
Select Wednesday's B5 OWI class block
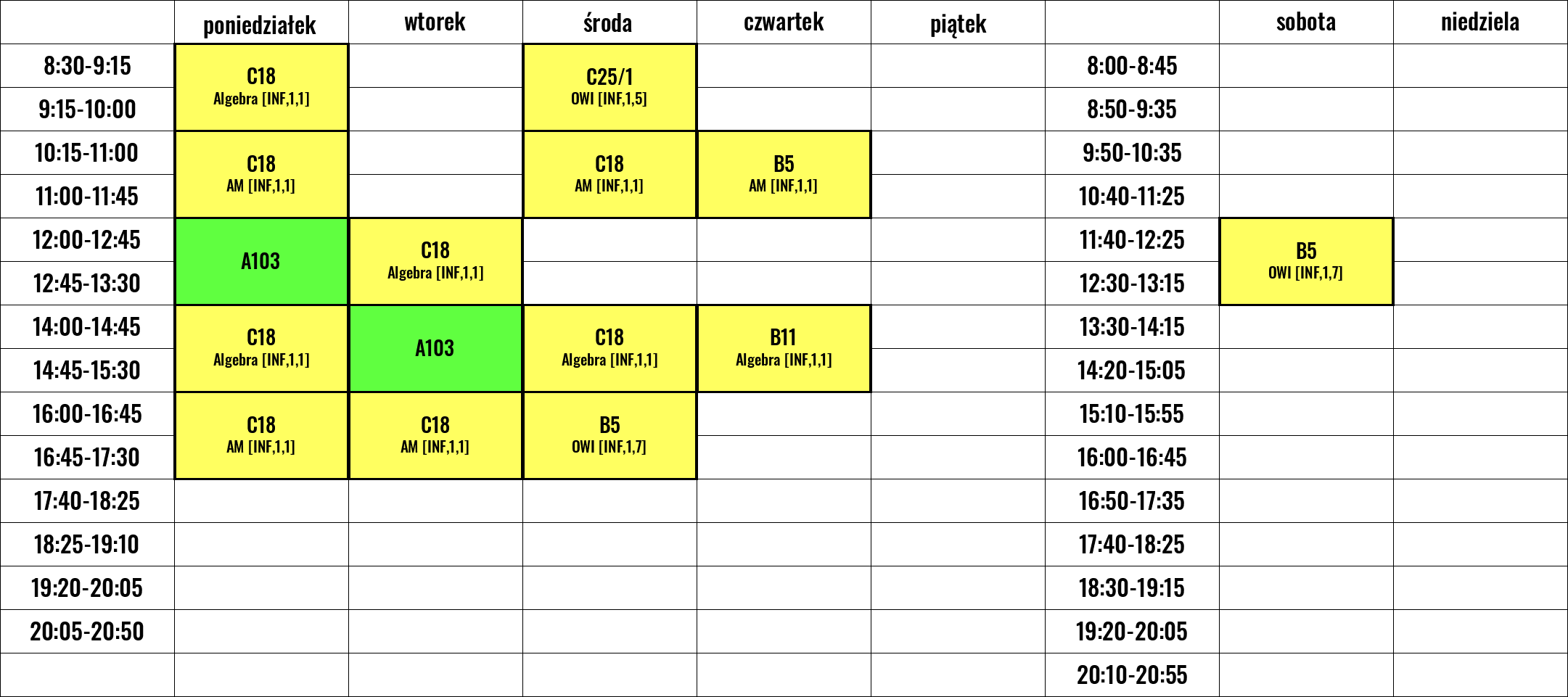pyautogui.click(x=609, y=435)
